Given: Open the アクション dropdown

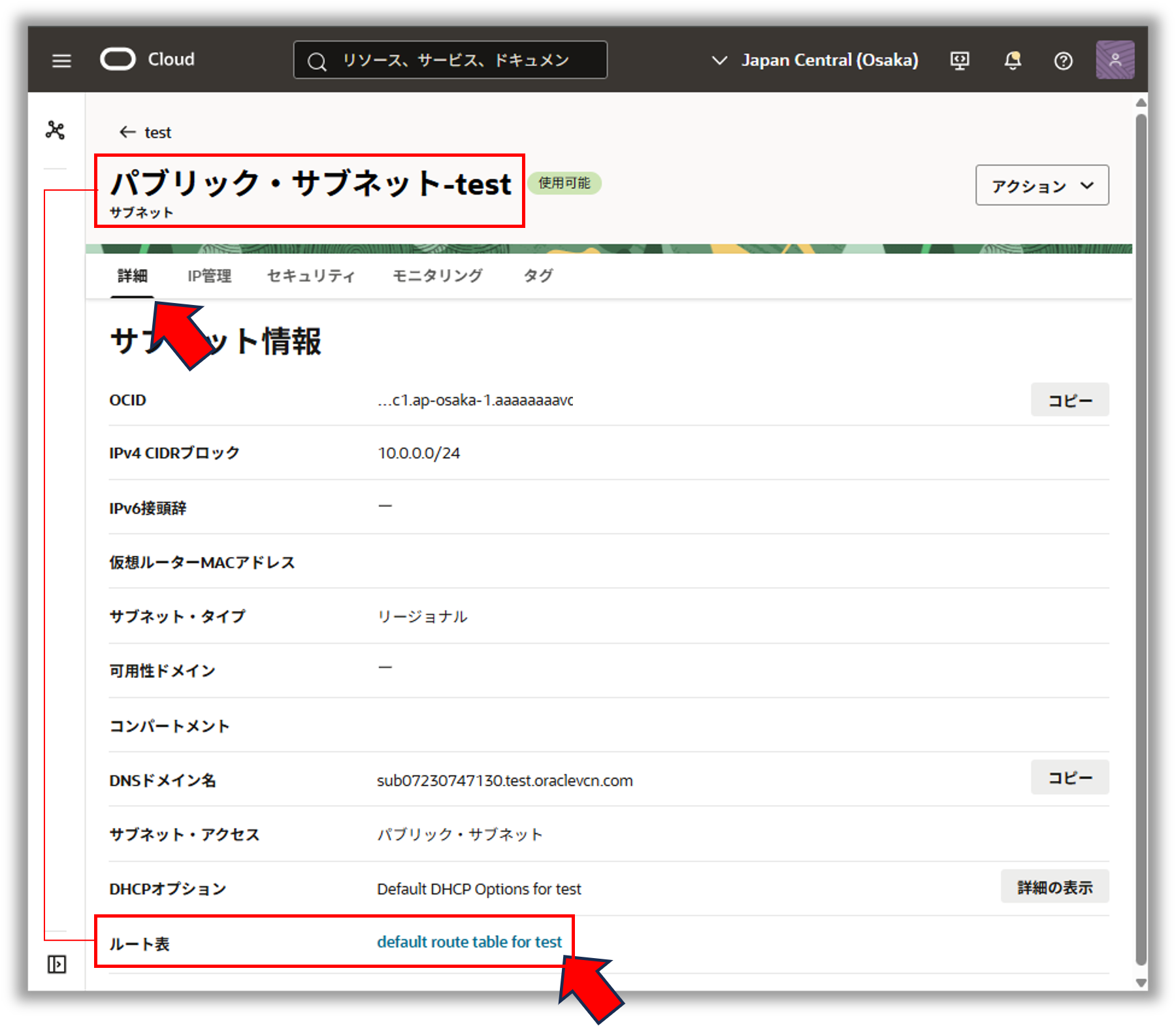Looking at the screenshot, I should [x=1041, y=185].
